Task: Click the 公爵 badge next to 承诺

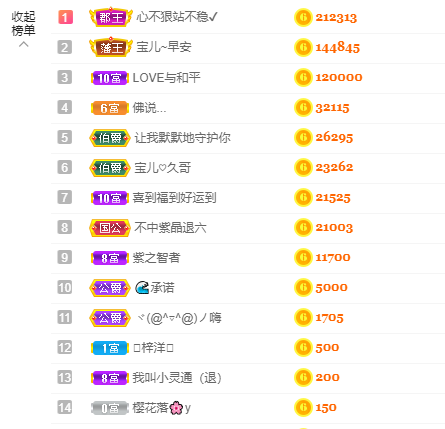Action: [110, 288]
